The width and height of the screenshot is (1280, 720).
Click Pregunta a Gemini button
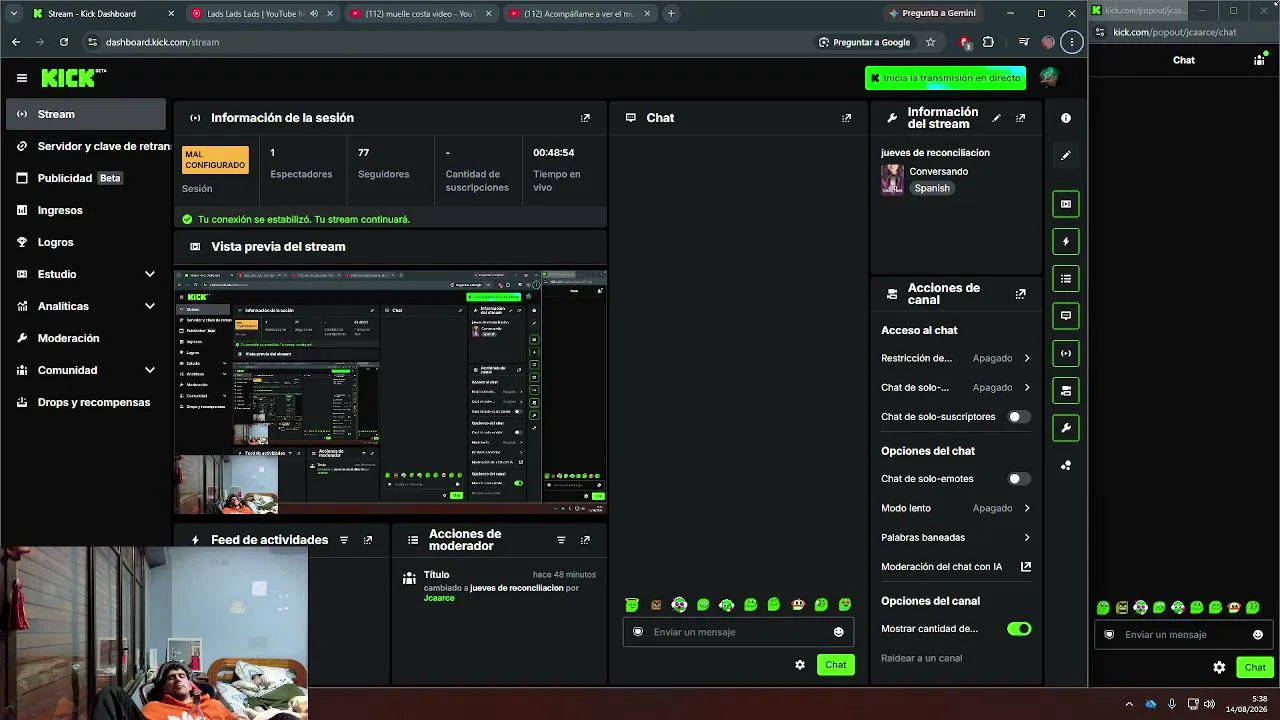[x=931, y=14]
